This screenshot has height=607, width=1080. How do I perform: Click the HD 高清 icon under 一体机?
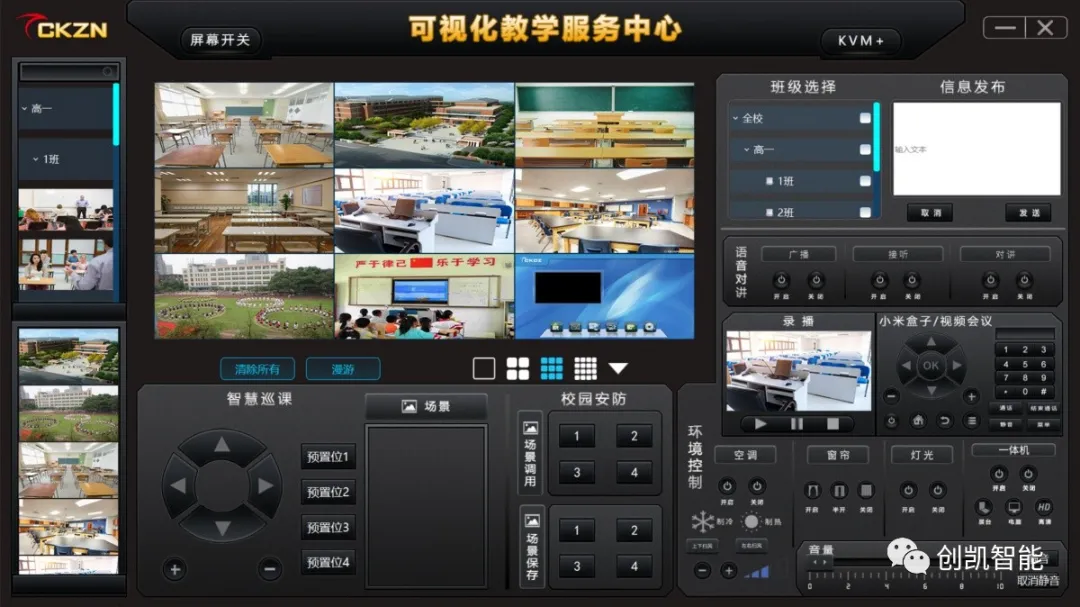1043,507
